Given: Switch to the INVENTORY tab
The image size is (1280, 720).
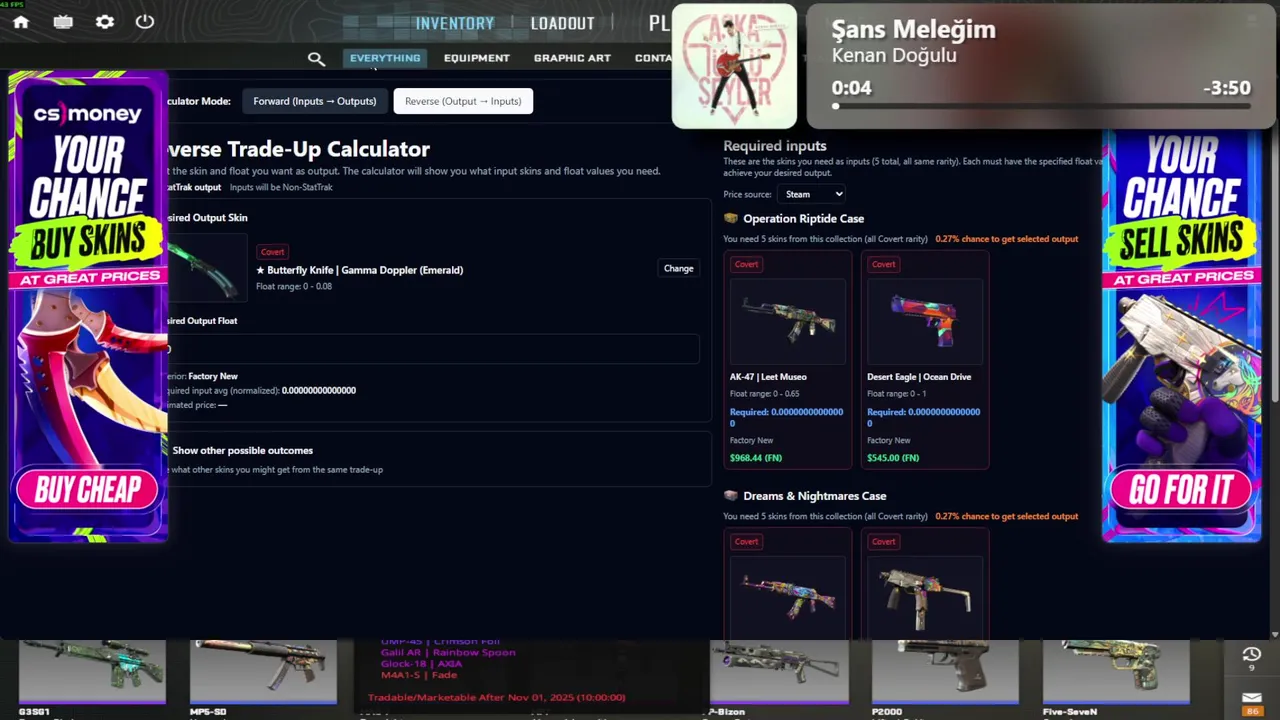Looking at the screenshot, I should click(455, 23).
